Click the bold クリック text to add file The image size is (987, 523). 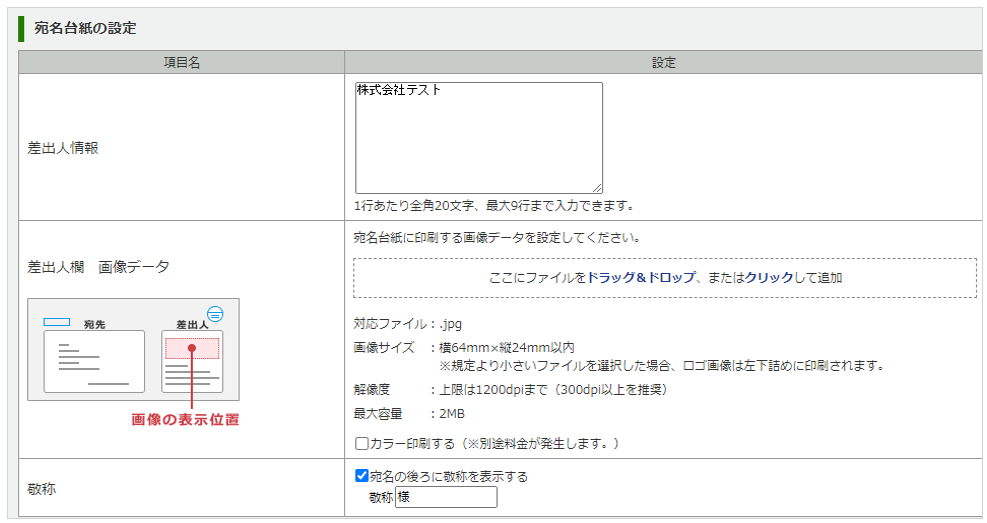point(769,278)
